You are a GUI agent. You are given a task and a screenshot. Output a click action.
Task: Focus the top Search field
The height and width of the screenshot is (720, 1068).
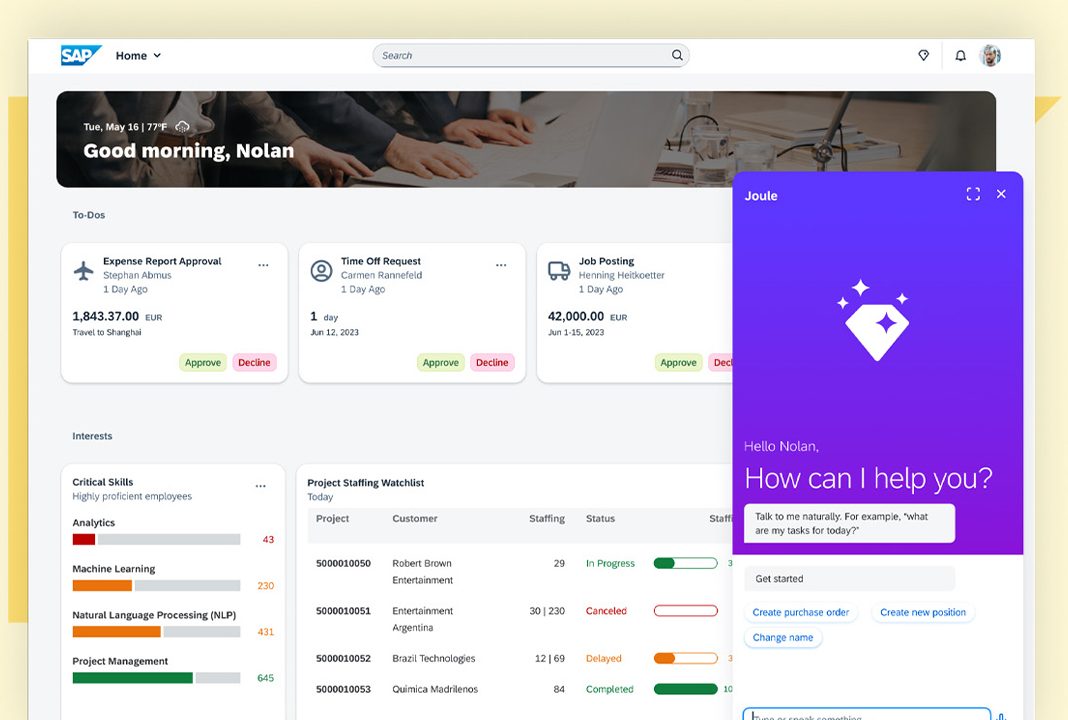pyautogui.click(x=531, y=56)
